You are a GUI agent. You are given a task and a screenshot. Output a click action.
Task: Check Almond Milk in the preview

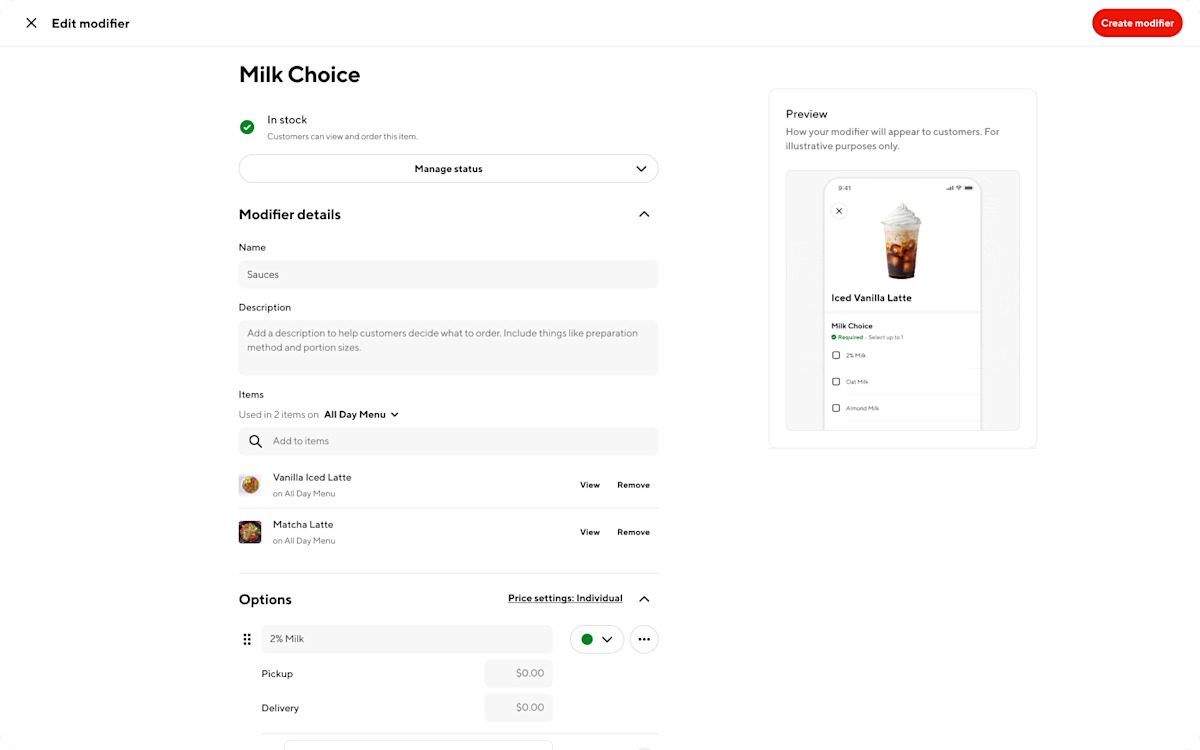click(x=836, y=408)
